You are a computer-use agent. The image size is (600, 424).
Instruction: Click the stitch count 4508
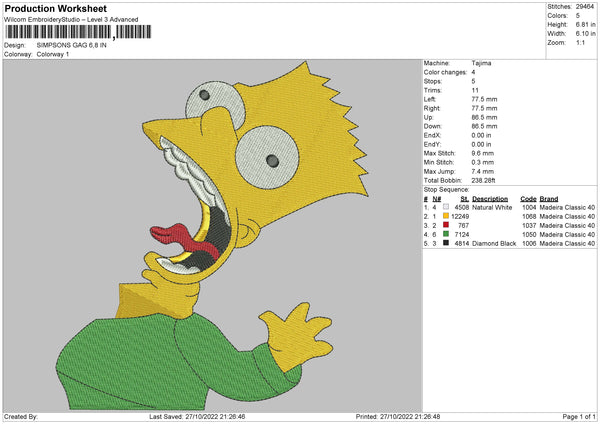click(x=461, y=207)
